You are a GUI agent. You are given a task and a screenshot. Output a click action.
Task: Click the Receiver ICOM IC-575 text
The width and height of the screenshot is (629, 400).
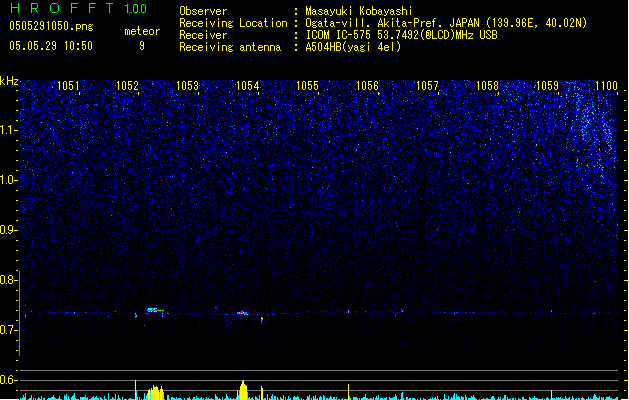click(401, 35)
